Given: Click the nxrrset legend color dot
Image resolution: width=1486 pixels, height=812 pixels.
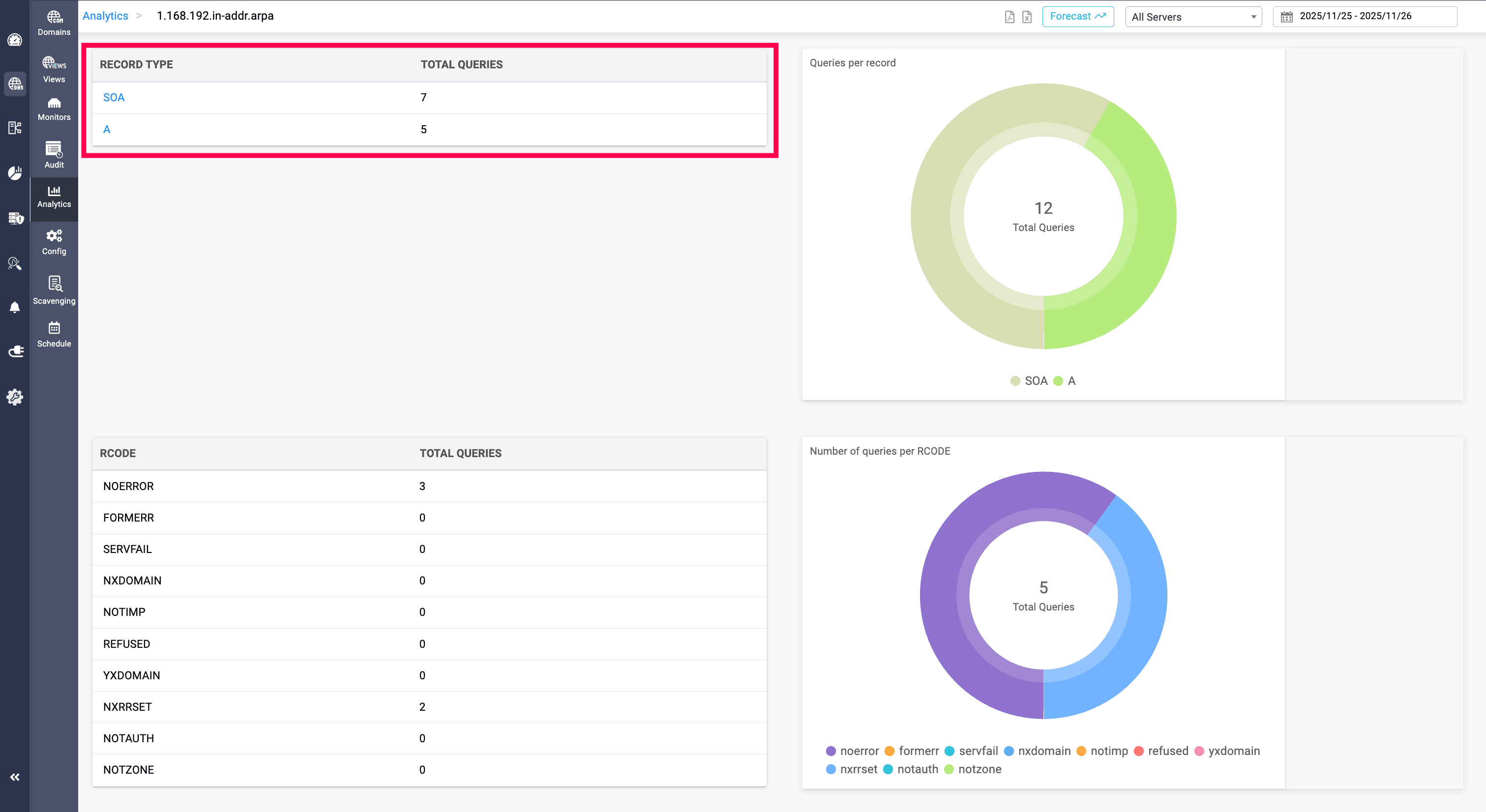Looking at the screenshot, I should point(831,769).
